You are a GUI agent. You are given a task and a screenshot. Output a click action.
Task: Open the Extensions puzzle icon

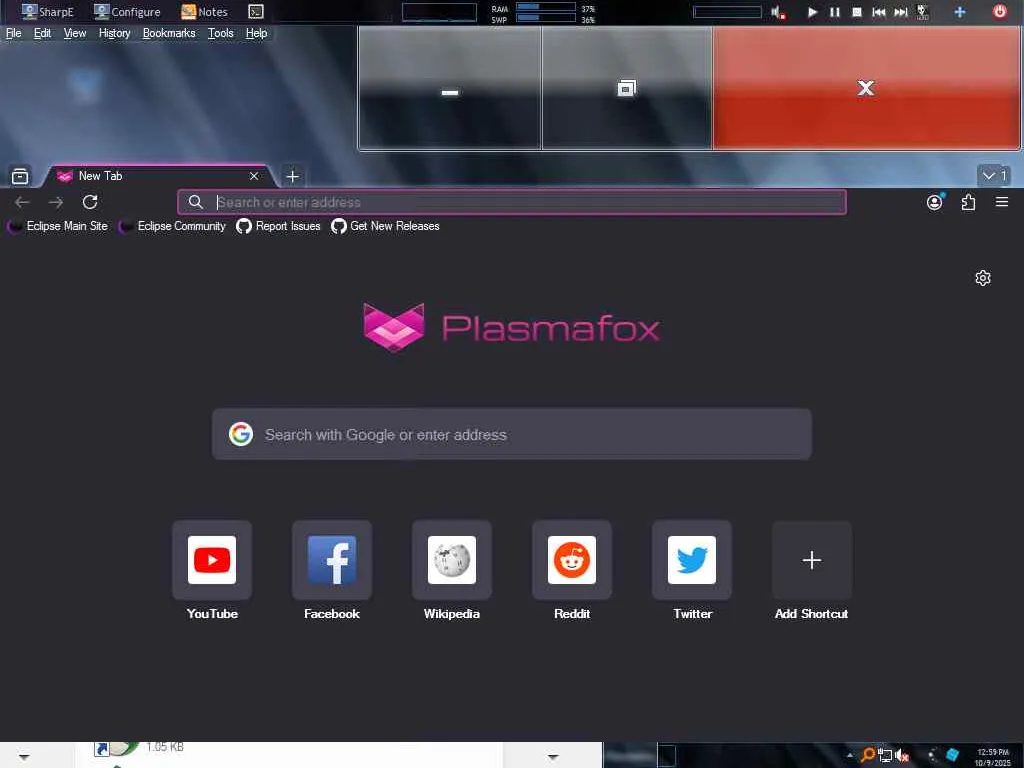click(x=968, y=202)
